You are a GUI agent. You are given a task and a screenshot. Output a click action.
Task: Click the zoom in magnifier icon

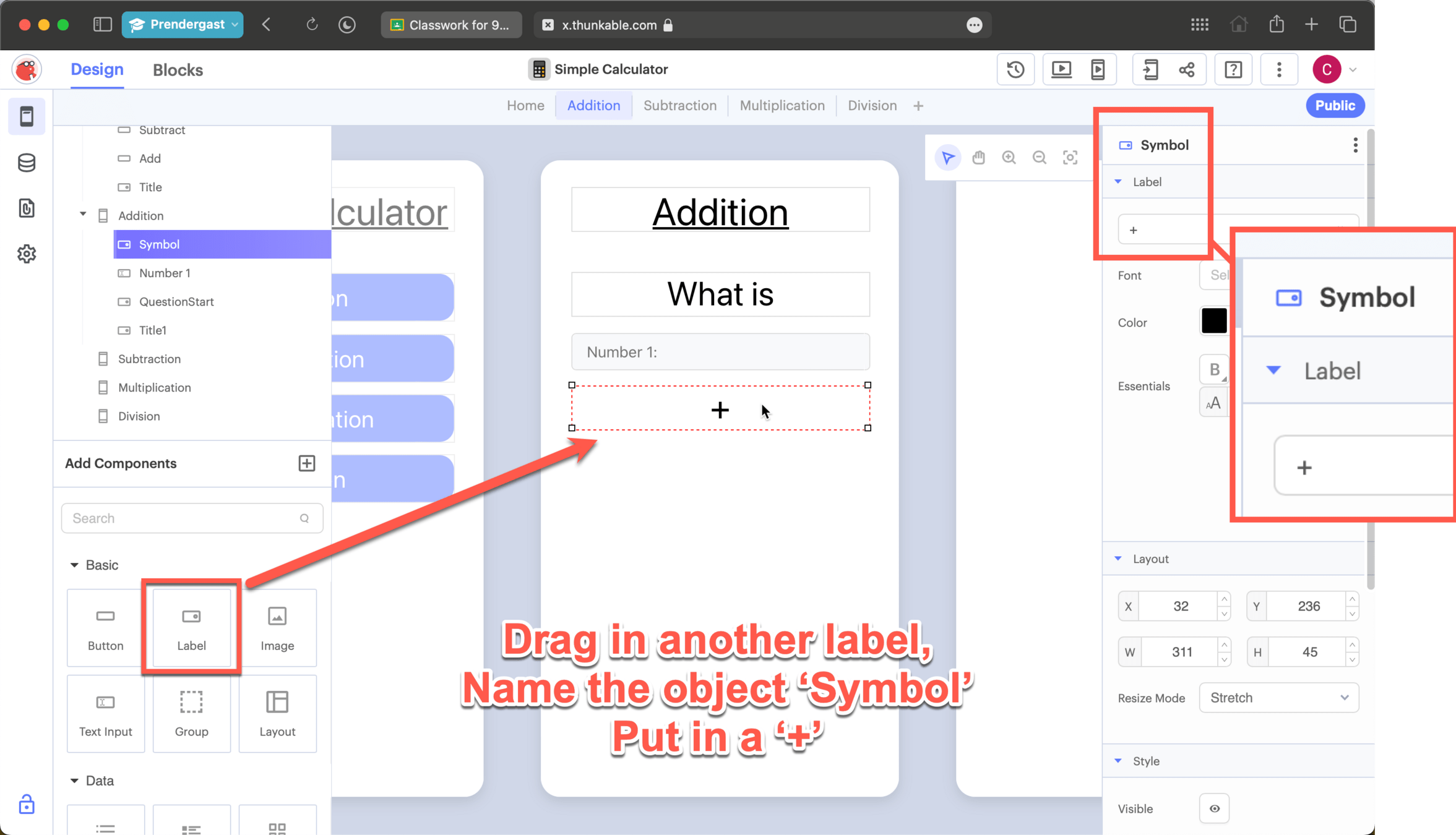click(x=1009, y=158)
